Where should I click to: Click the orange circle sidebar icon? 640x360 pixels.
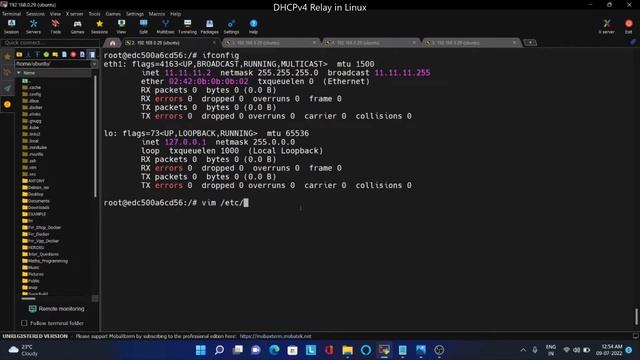(7, 104)
